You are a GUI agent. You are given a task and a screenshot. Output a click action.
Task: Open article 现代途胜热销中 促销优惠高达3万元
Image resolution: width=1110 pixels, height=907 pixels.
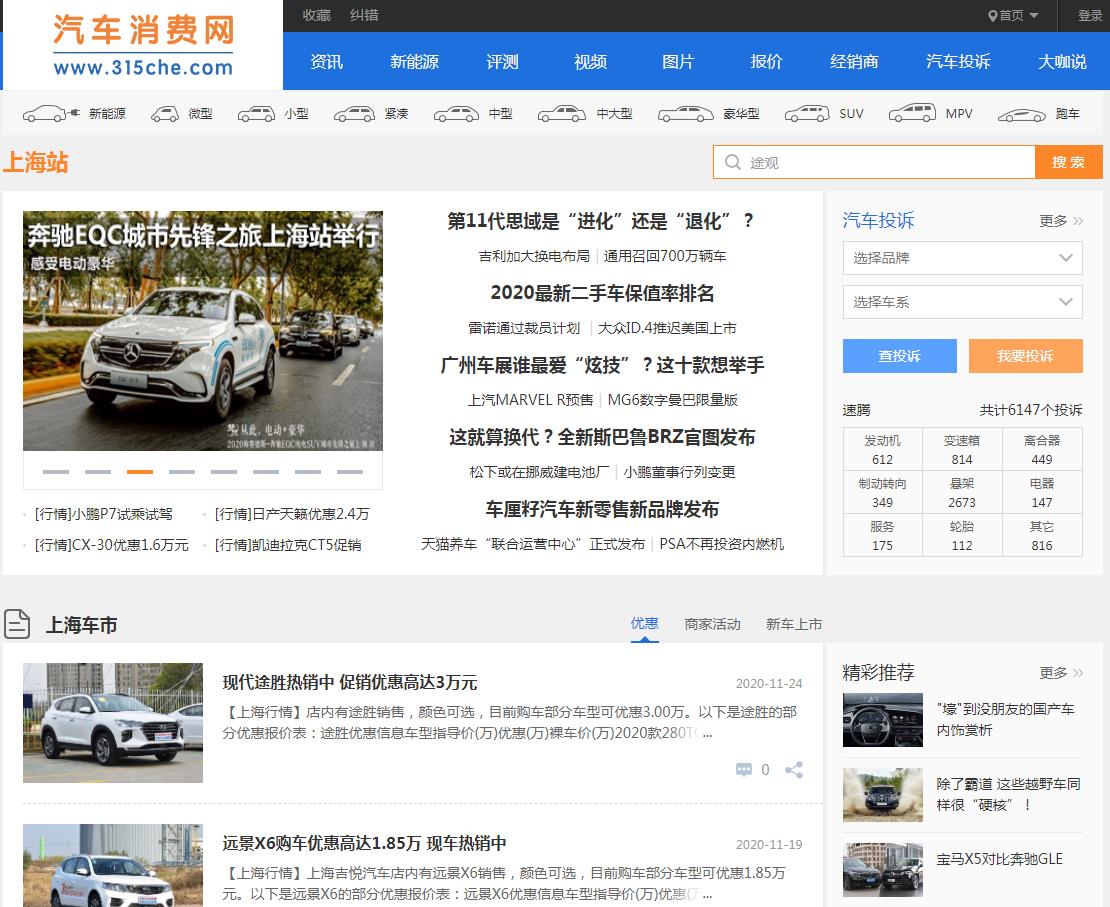coord(350,683)
